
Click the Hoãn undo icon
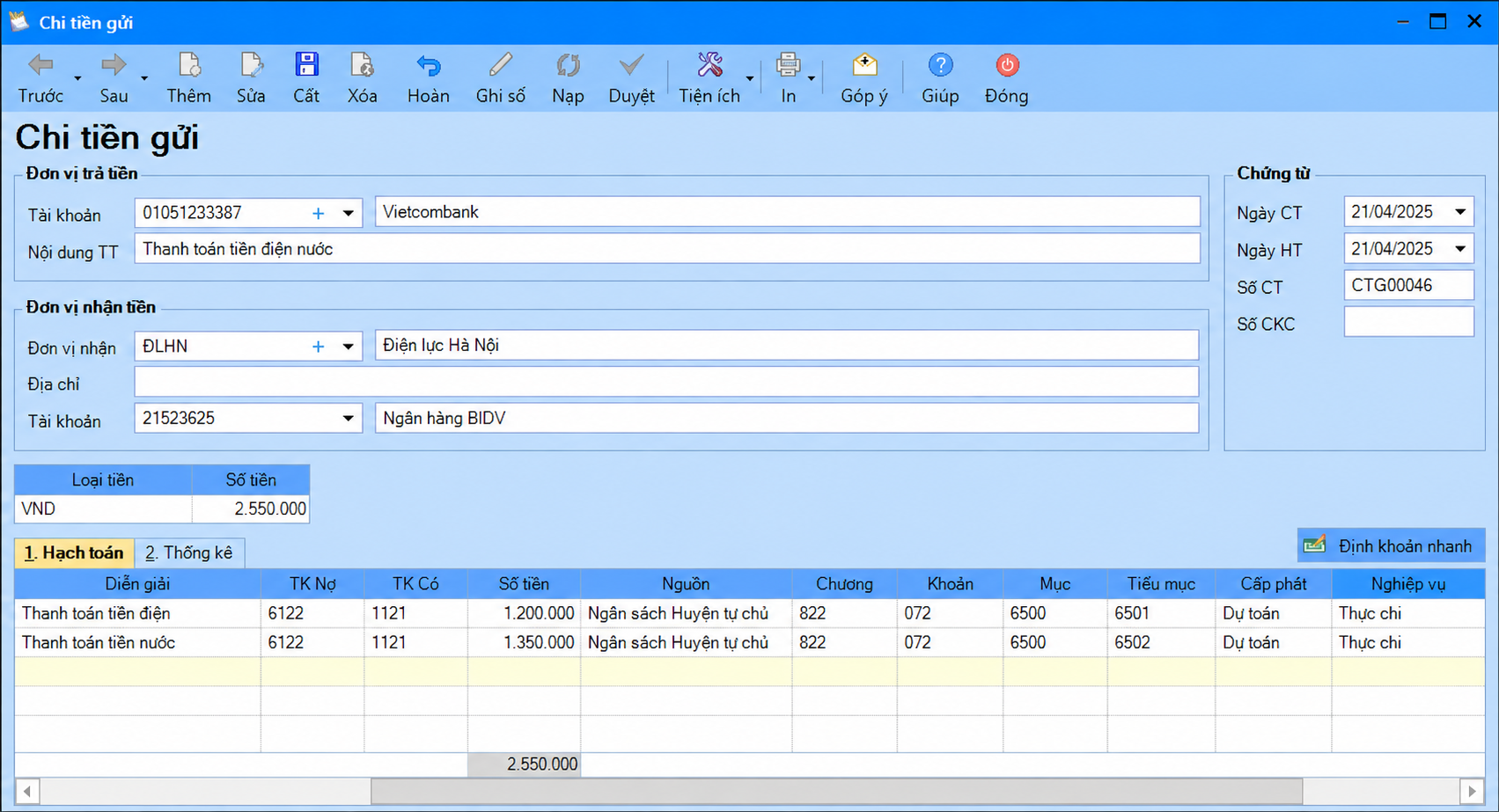pyautogui.click(x=429, y=65)
